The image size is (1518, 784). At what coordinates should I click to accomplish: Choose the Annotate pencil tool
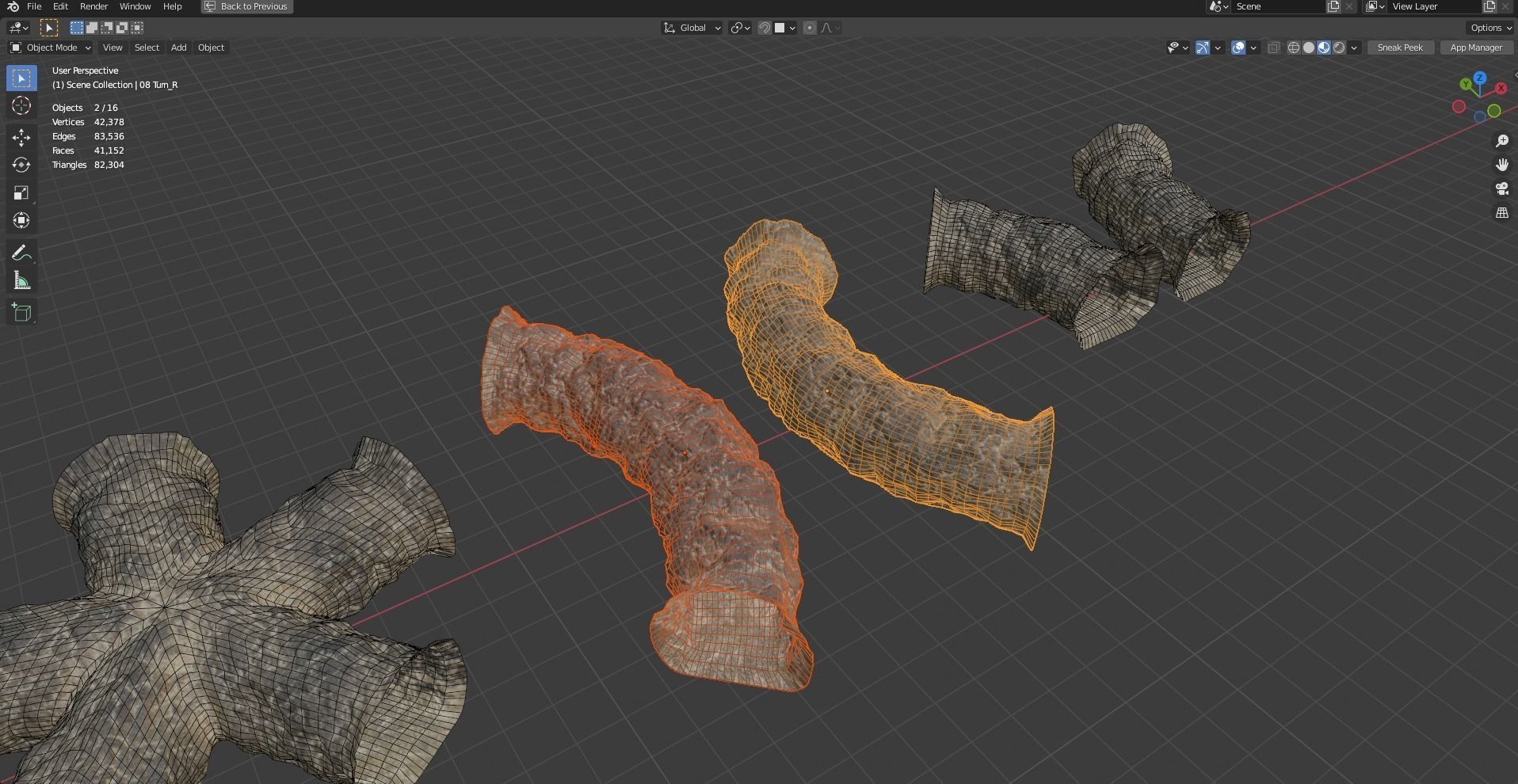pyautogui.click(x=21, y=253)
